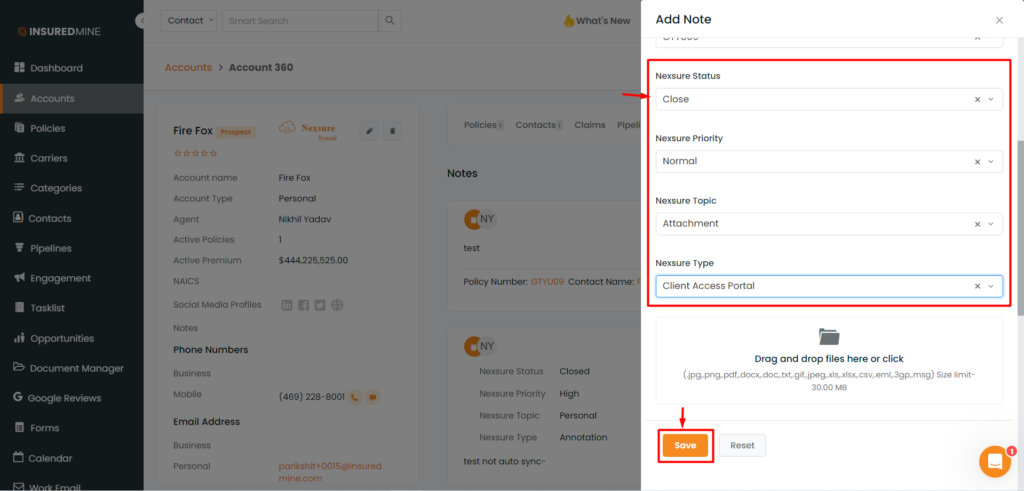
Task: Switch to Claims tab
Action: (x=590, y=125)
